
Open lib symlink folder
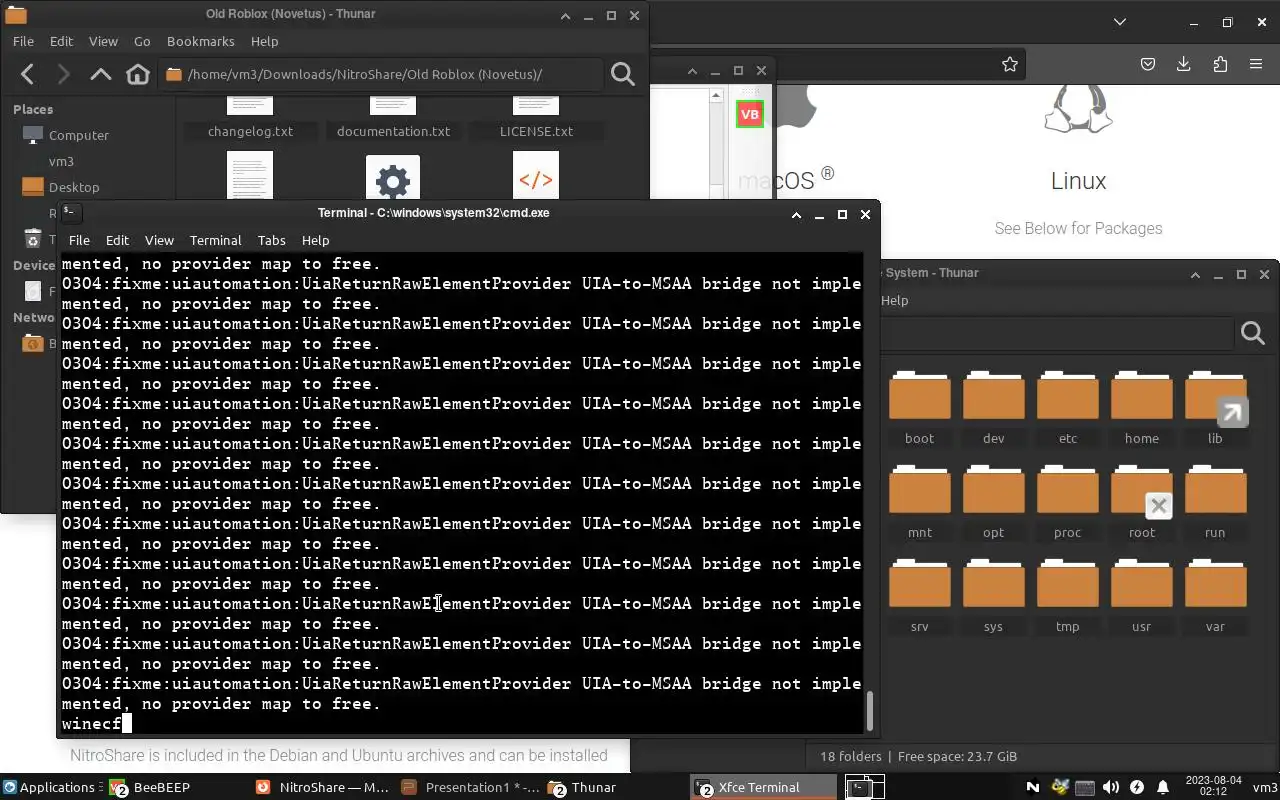point(1215,408)
